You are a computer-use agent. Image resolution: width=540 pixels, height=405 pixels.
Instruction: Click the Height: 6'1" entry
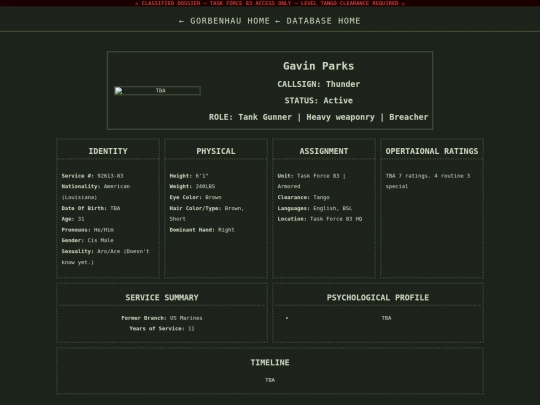pos(189,176)
